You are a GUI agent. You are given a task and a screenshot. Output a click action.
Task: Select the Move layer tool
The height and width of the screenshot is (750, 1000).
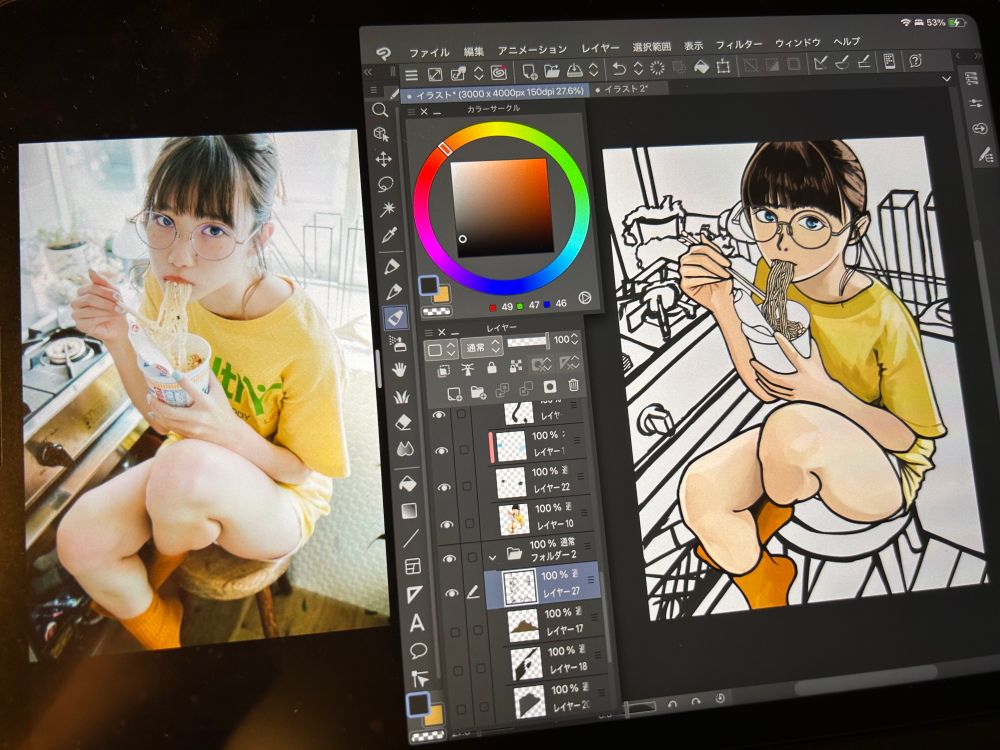[383, 159]
